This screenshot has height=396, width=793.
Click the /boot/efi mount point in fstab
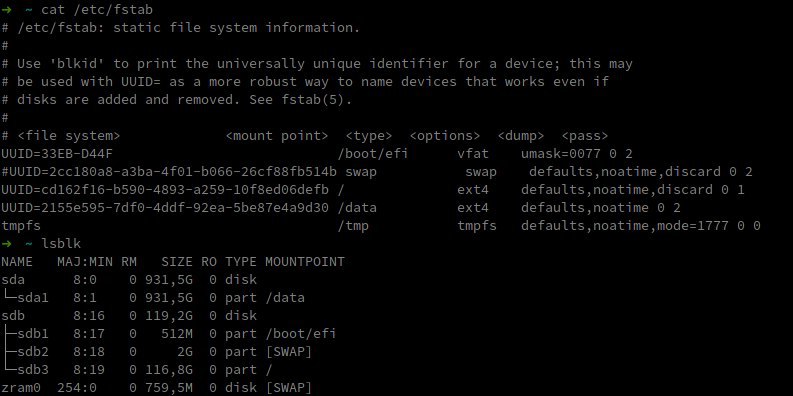tap(372, 154)
